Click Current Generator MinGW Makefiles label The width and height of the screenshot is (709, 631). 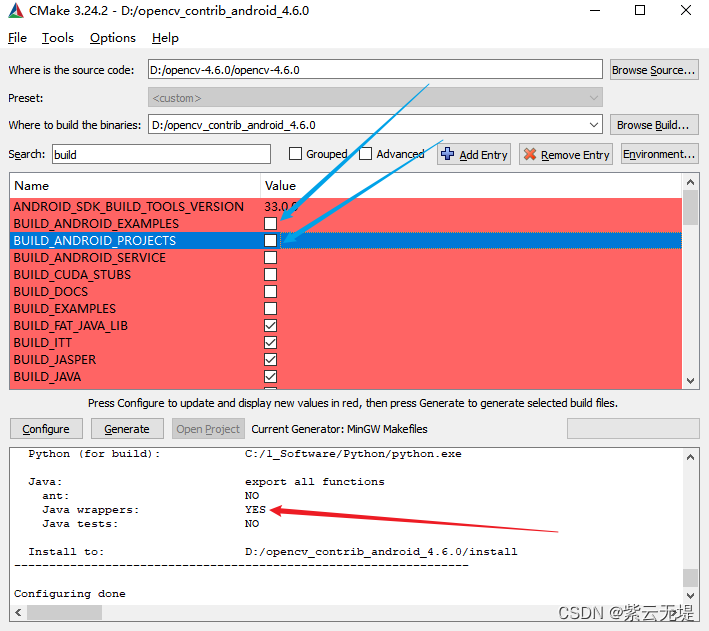click(x=339, y=429)
